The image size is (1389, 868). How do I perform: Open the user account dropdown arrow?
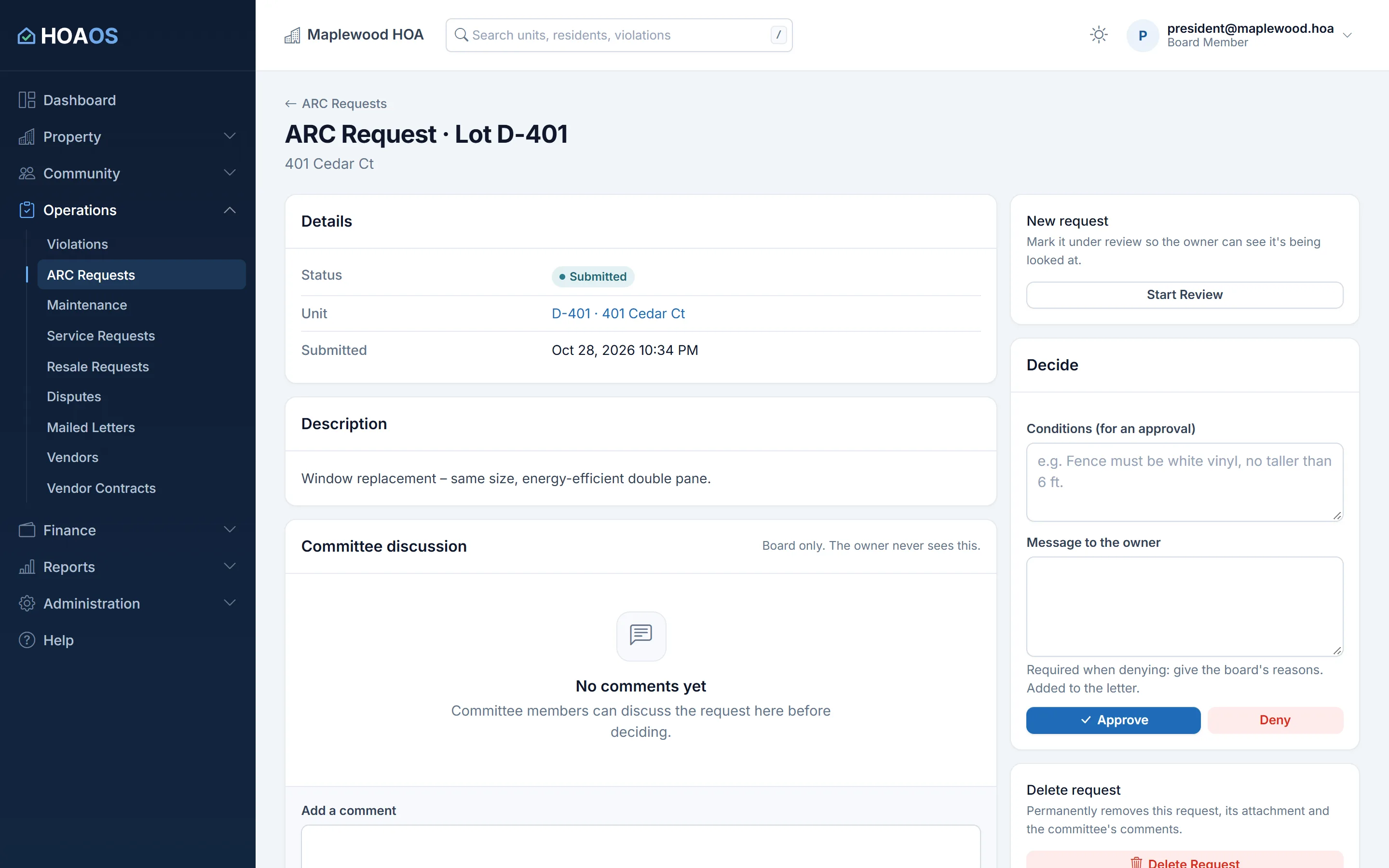(x=1347, y=36)
